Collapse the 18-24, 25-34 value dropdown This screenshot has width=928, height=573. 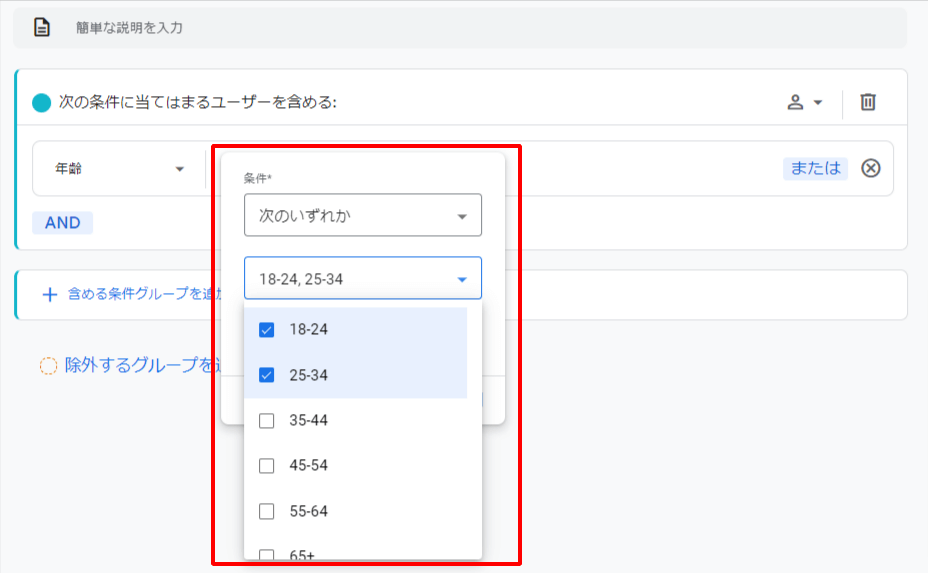click(x=363, y=278)
